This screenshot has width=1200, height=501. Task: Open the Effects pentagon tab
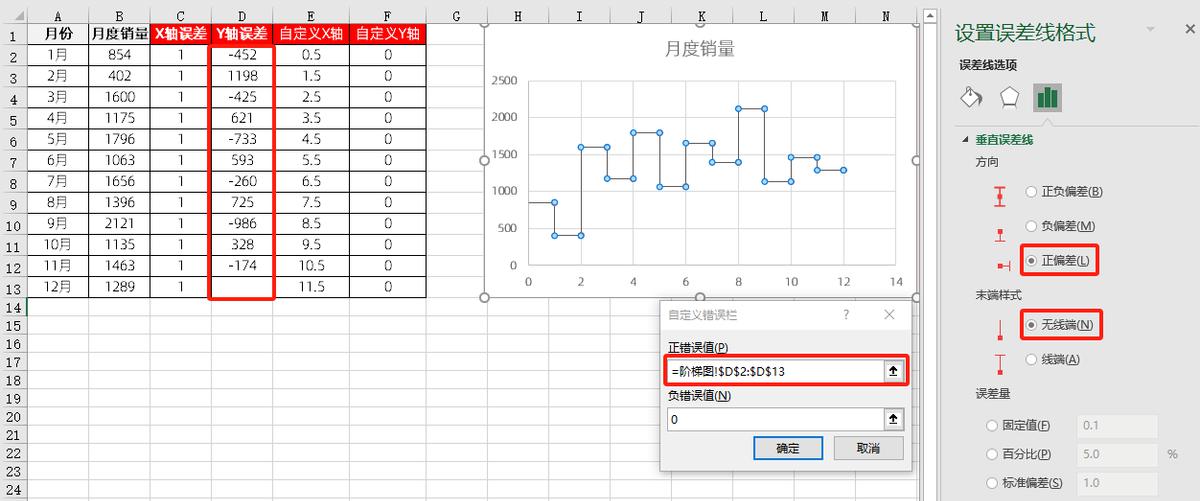tap(1009, 97)
